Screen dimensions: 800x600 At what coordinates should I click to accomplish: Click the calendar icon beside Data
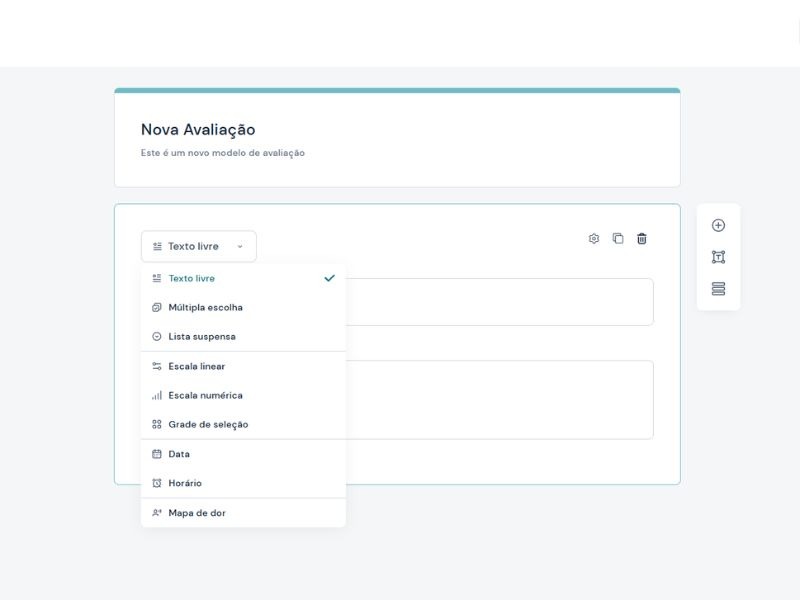[157, 454]
